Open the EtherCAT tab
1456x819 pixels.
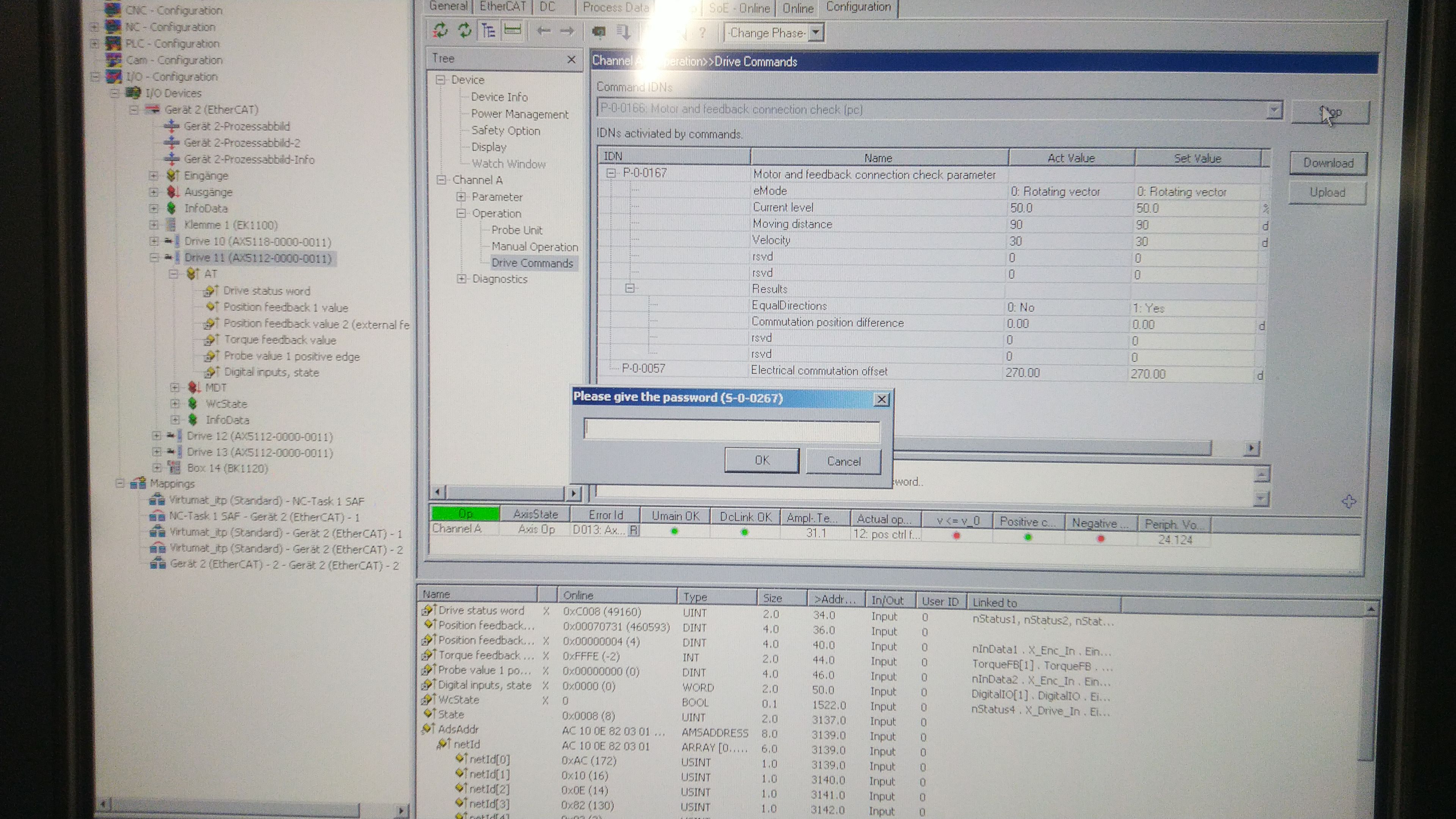(502, 6)
